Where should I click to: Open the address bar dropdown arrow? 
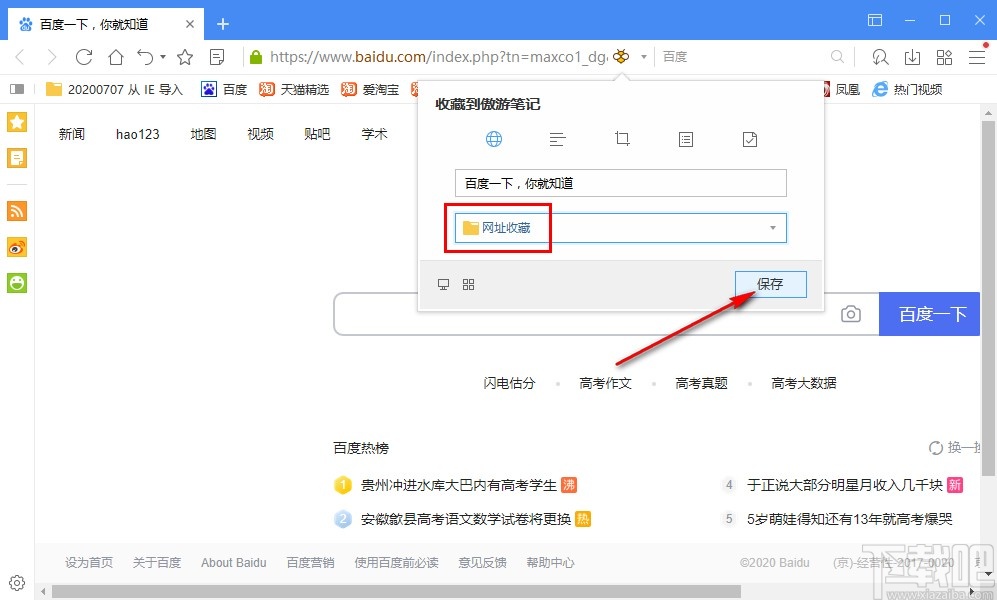coord(643,57)
